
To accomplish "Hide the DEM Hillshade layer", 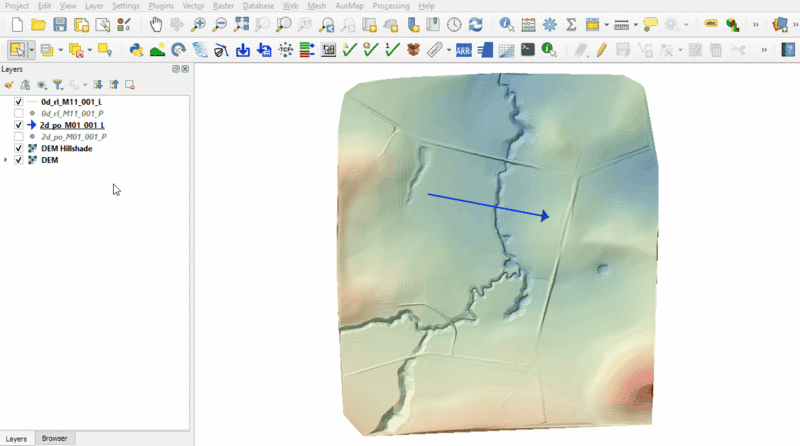I will (x=19, y=148).
